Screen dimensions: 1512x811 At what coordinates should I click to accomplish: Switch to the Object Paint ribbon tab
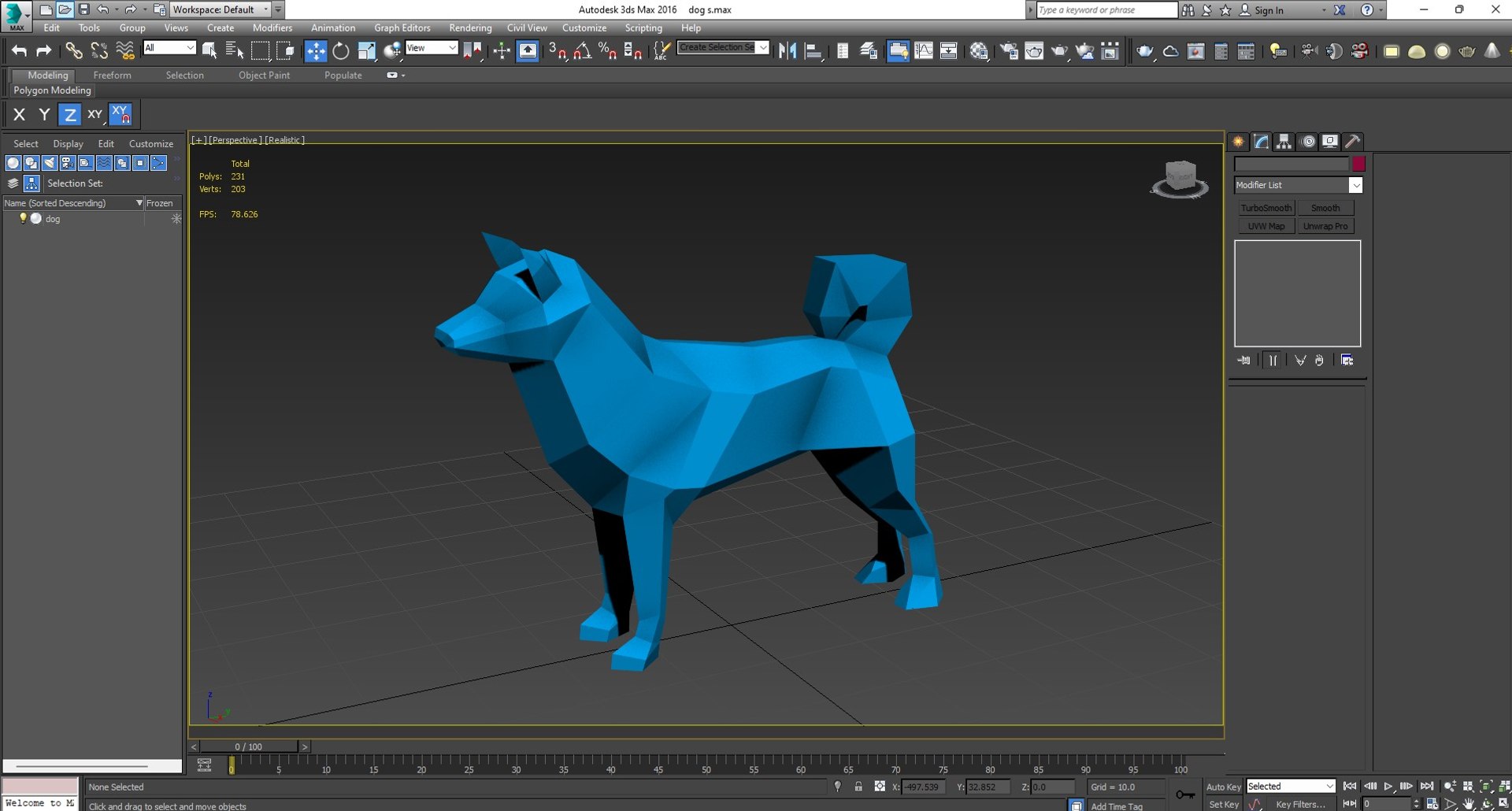click(264, 75)
